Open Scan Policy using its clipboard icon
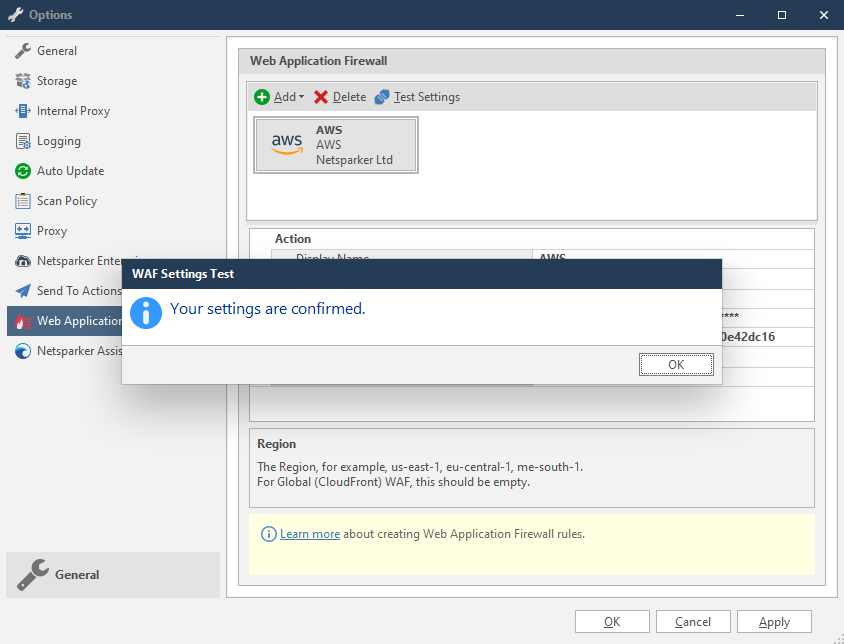Screen dimensions: 844x644 (x=21, y=200)
